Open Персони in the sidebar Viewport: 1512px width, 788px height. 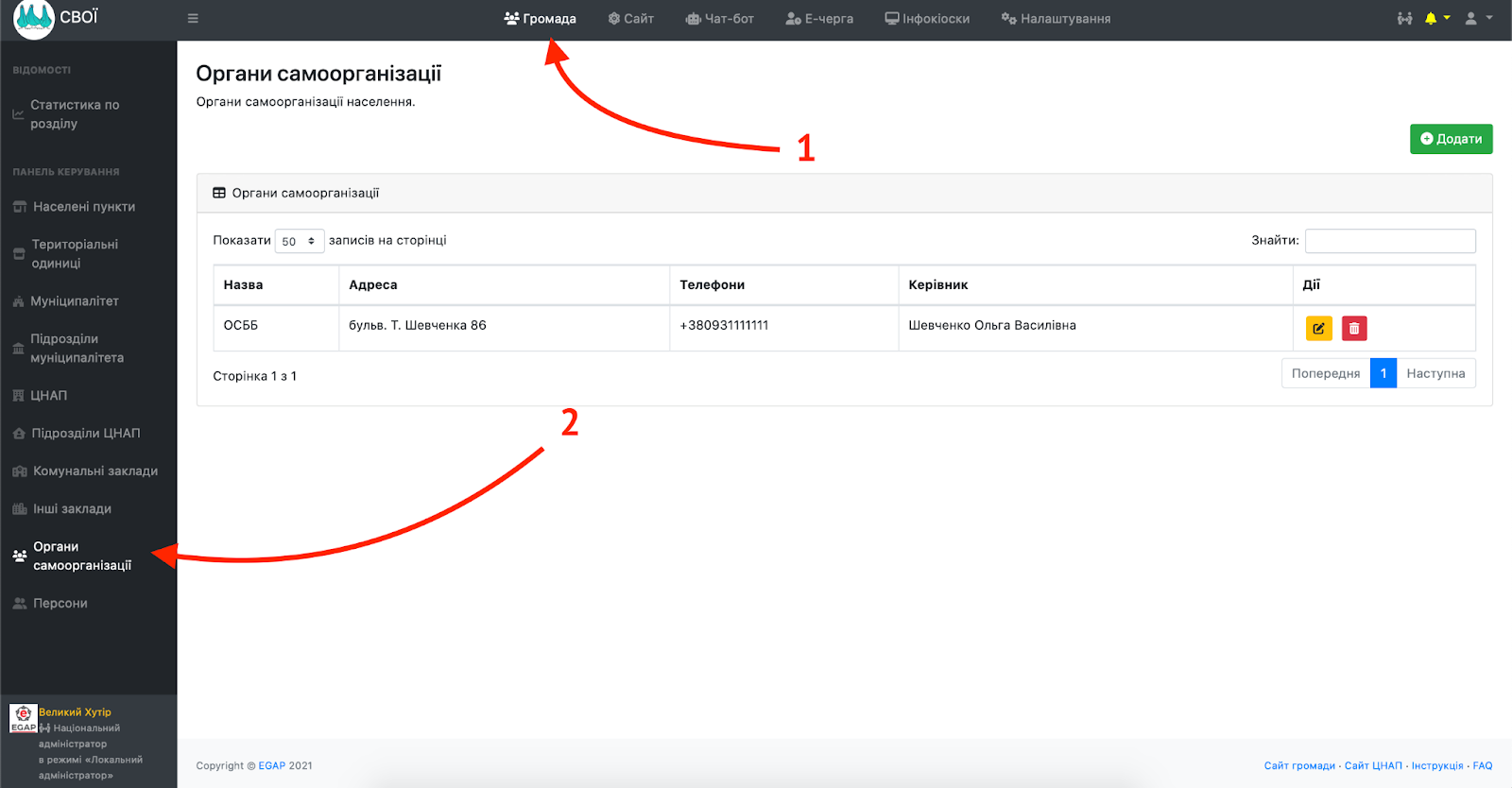point(60,604)
